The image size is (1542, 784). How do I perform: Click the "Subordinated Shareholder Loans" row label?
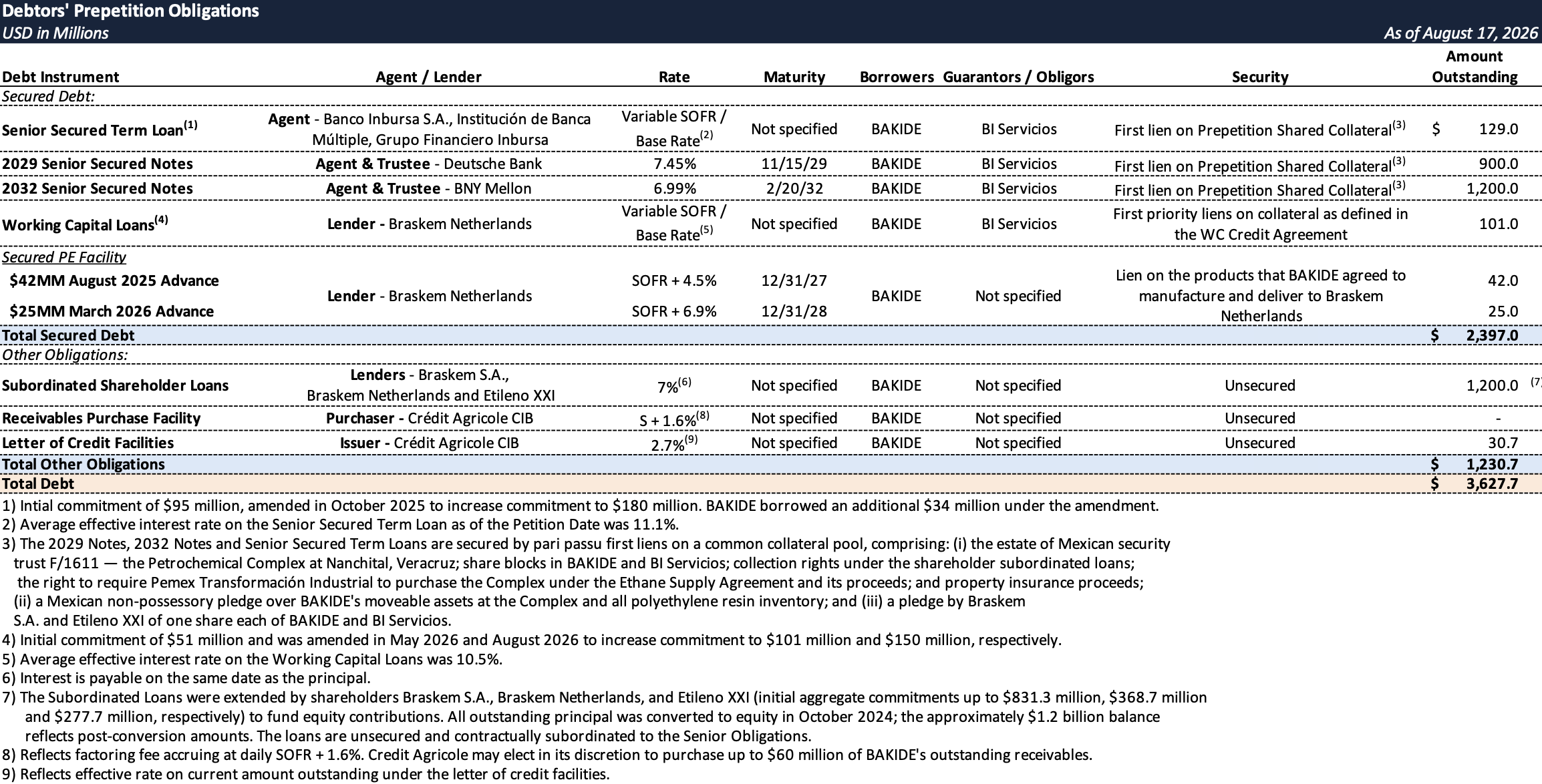point(115,385)
